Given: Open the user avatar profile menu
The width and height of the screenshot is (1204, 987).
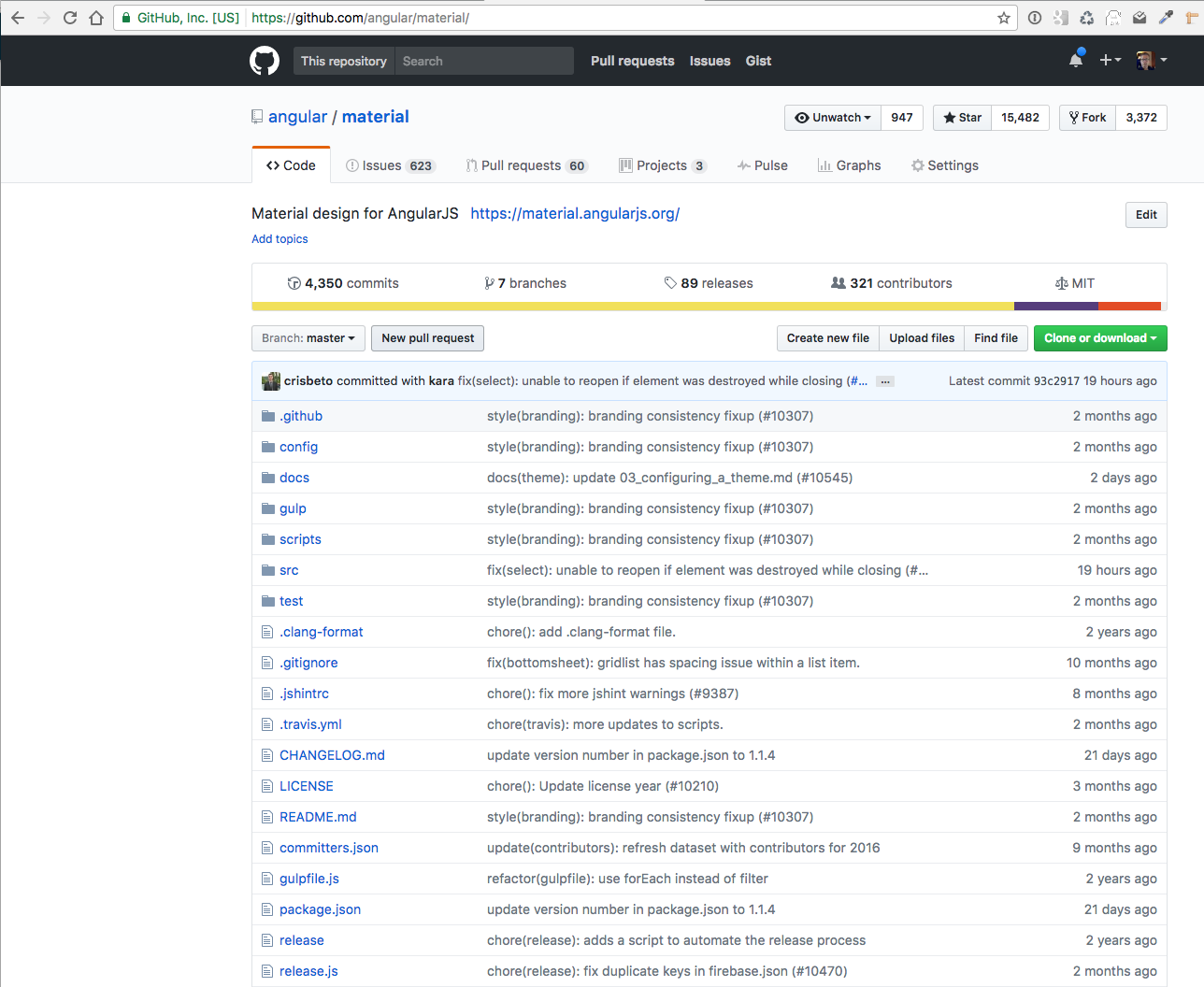Looking at the screenshot, I should point(1152,60).
